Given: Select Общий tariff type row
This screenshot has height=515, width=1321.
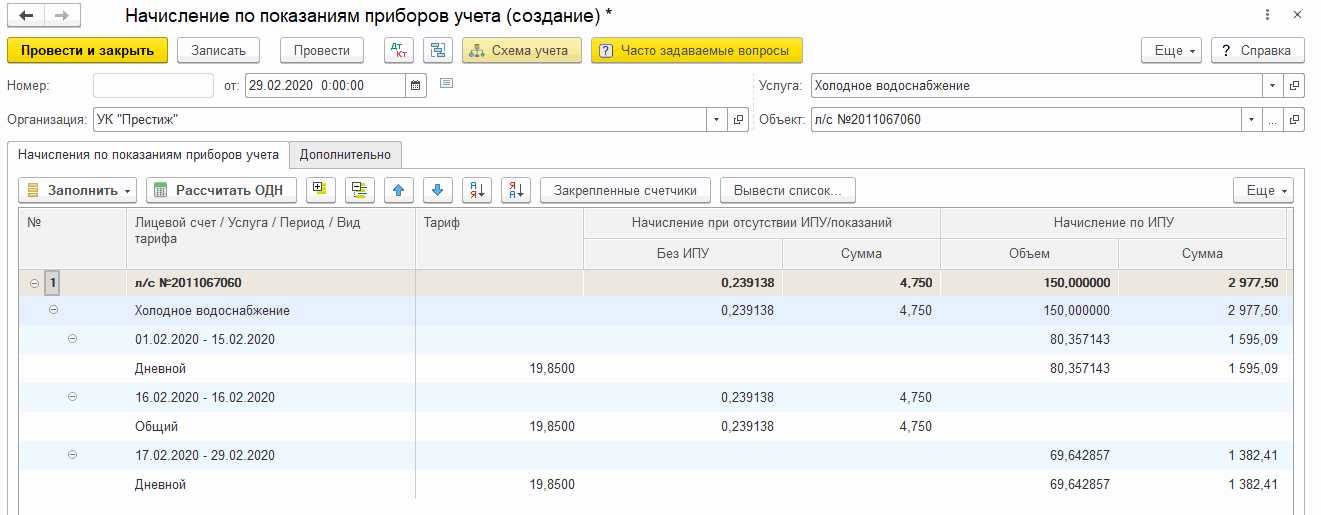Looking at the screenshot, I should (x=156, y=426).
